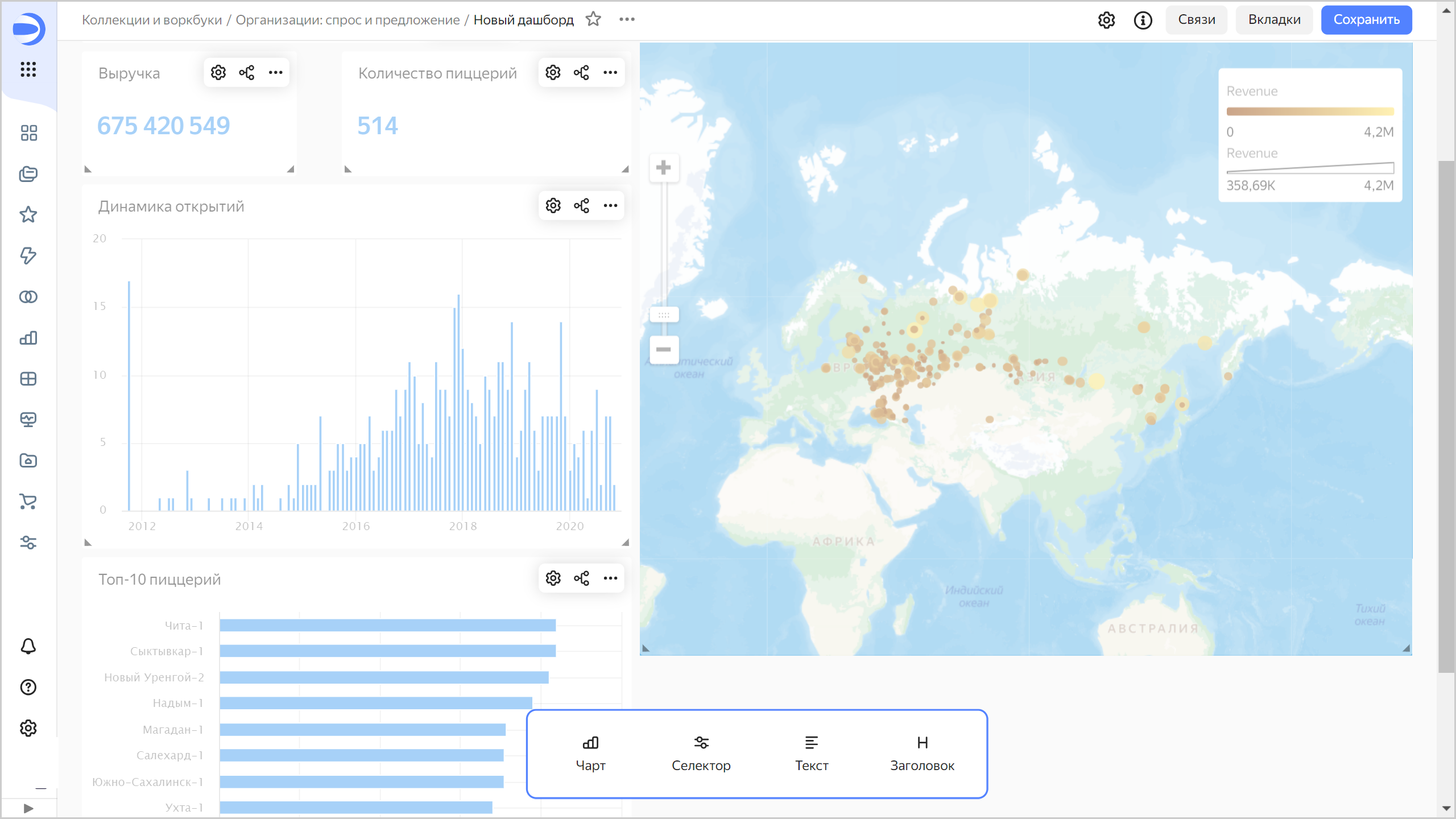Open dashboard three-dots menu in breadcrumb
The image size is (1456, 819).
tap(627, 19)
